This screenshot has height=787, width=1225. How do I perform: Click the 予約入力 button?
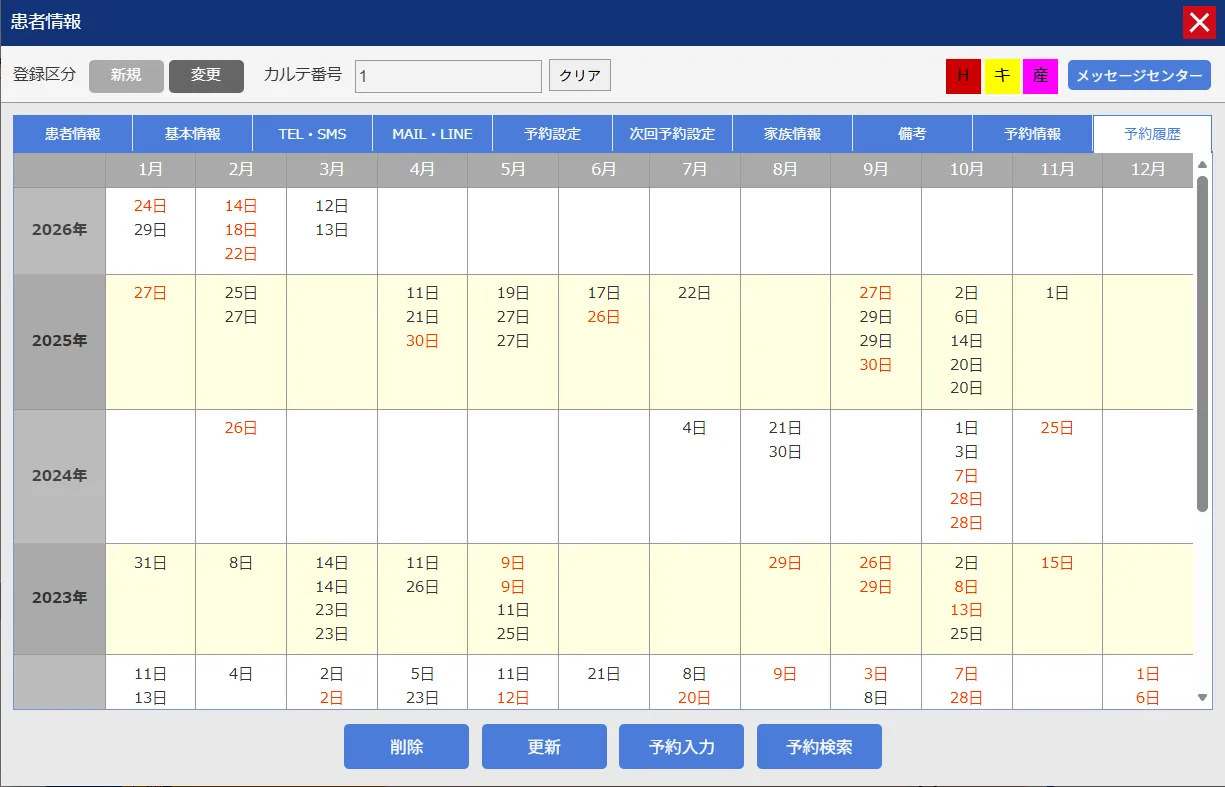click(681, 747)
